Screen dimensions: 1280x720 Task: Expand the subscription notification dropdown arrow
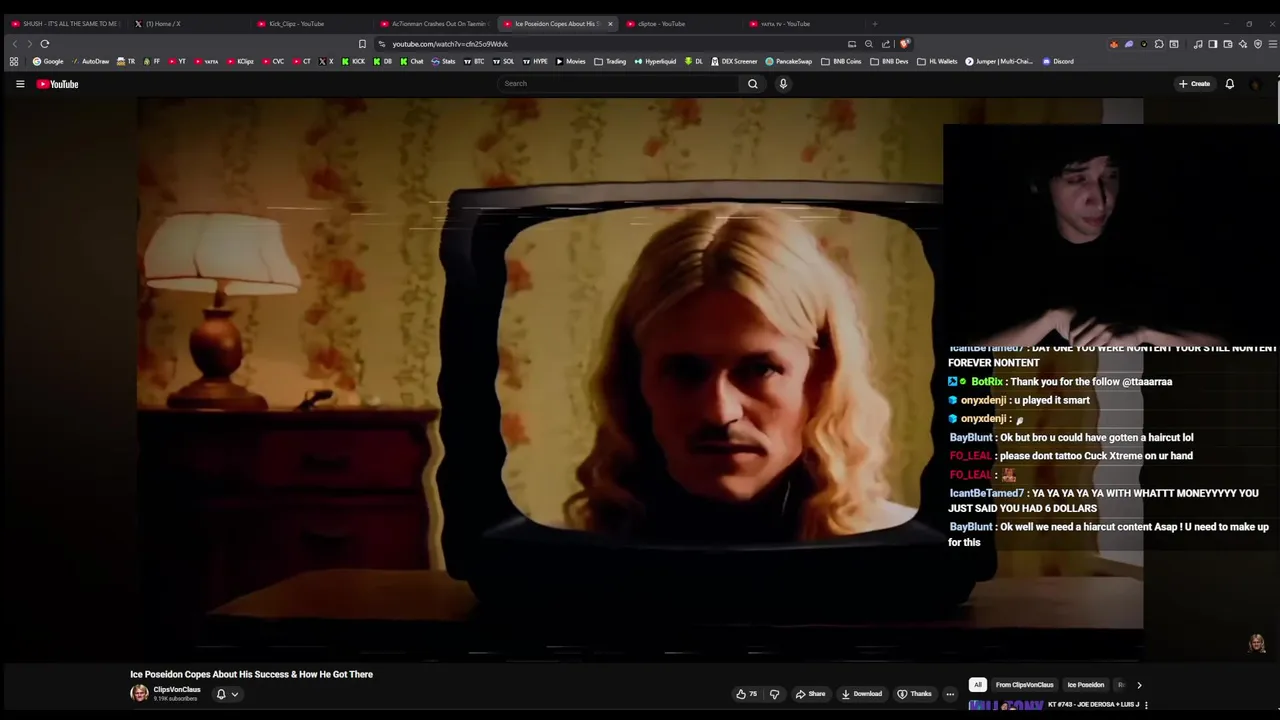235,694
